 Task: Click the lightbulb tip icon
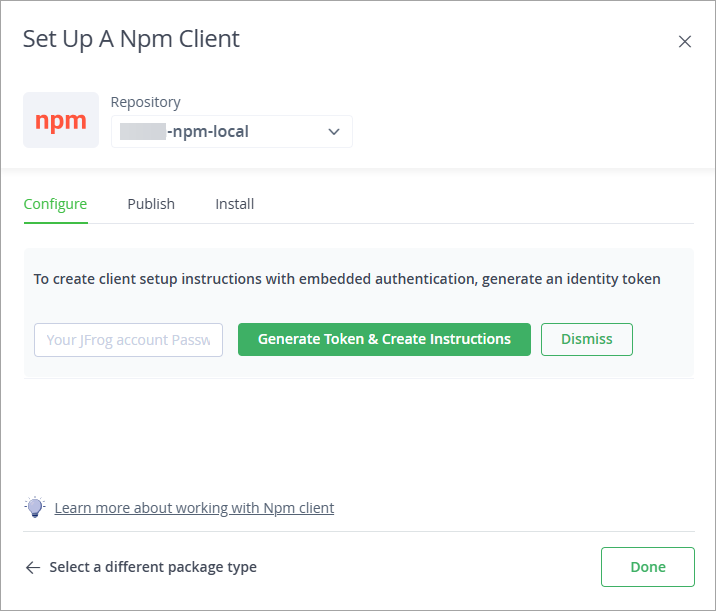click(x=35, y=507)
